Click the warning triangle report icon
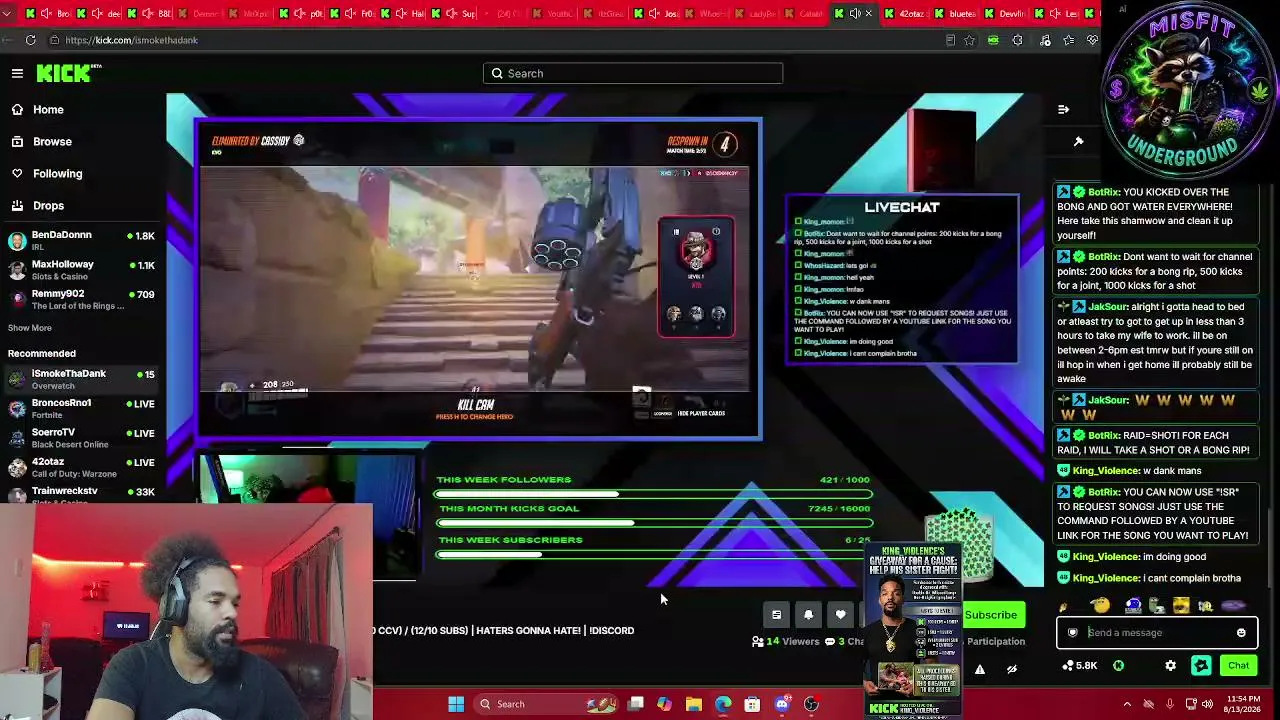 tap(980, 670)
